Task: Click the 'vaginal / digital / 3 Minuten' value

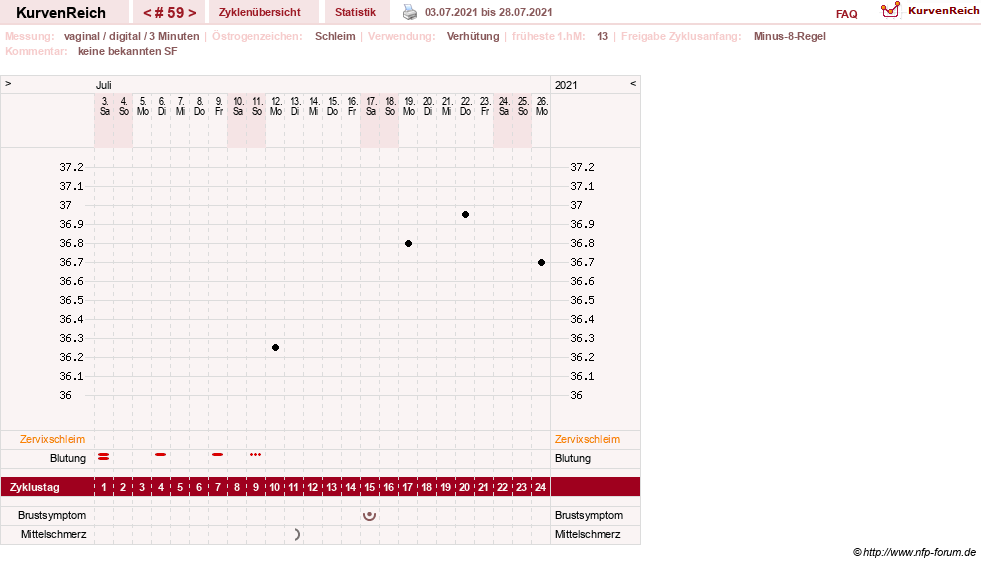Action: (x=131, y=36)
